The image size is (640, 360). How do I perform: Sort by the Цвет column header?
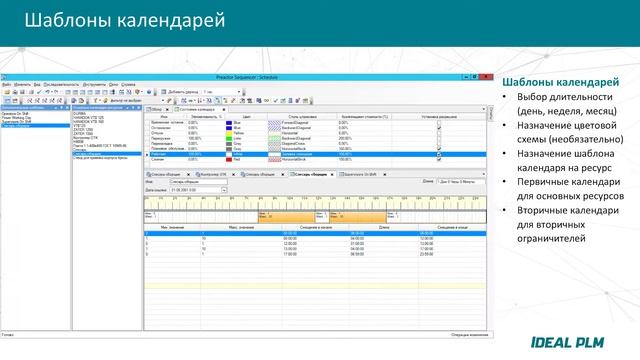[246, 117]
